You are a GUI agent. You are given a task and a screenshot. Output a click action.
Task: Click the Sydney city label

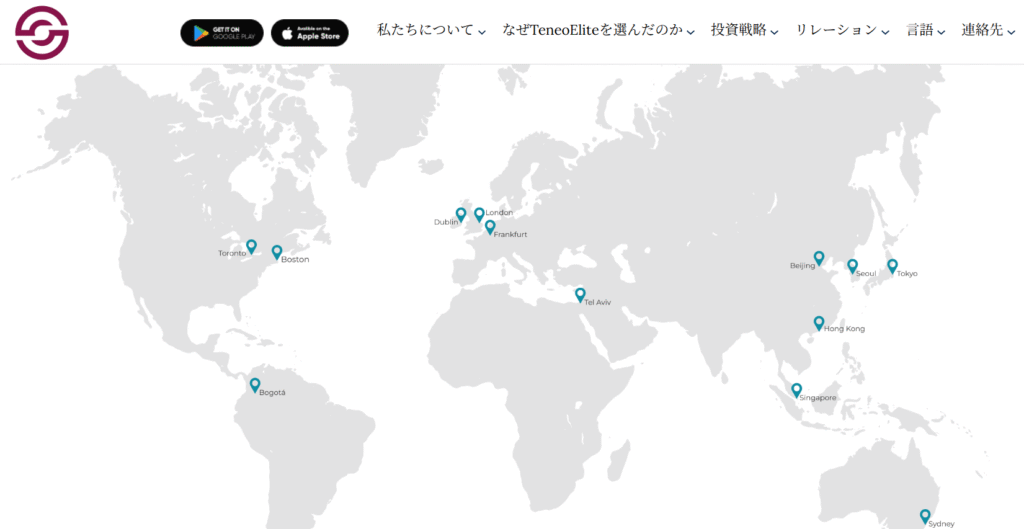(941, 524)
